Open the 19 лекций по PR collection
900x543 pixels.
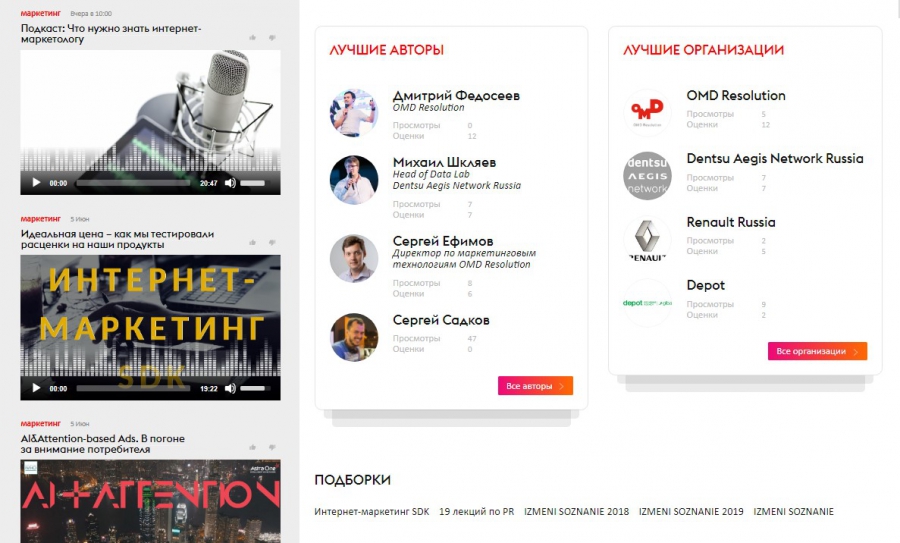click(476, 511)
